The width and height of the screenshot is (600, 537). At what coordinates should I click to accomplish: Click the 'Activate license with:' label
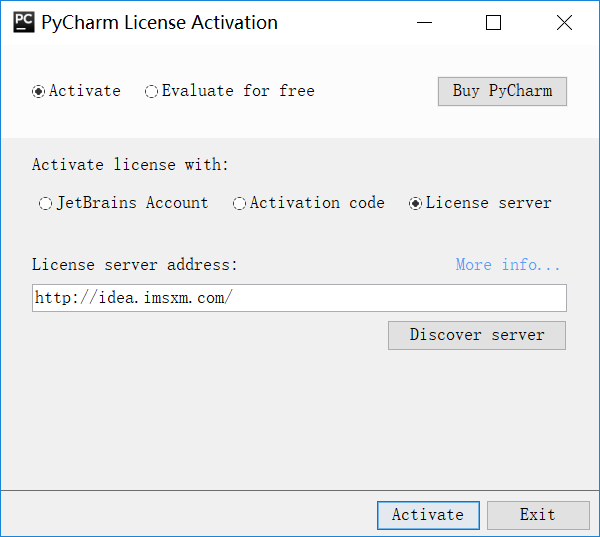tap(130, 165)
